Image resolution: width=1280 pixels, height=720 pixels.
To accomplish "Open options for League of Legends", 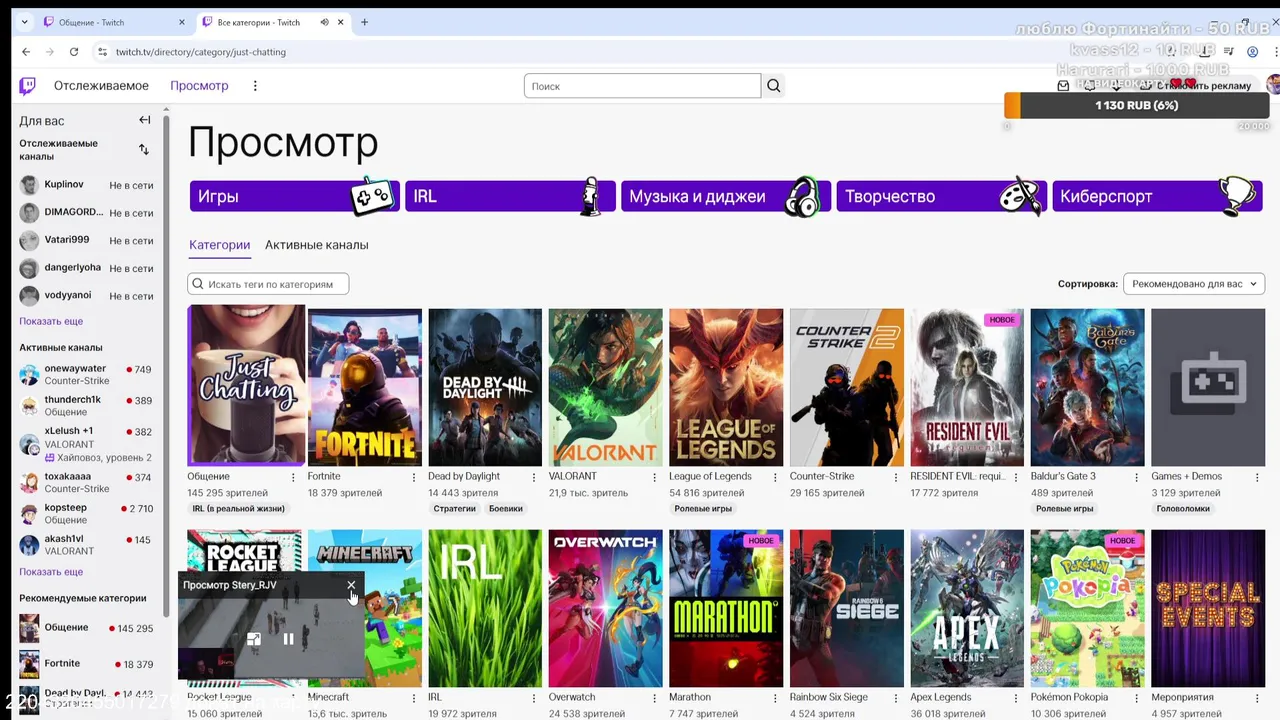I will pos(775,478).
